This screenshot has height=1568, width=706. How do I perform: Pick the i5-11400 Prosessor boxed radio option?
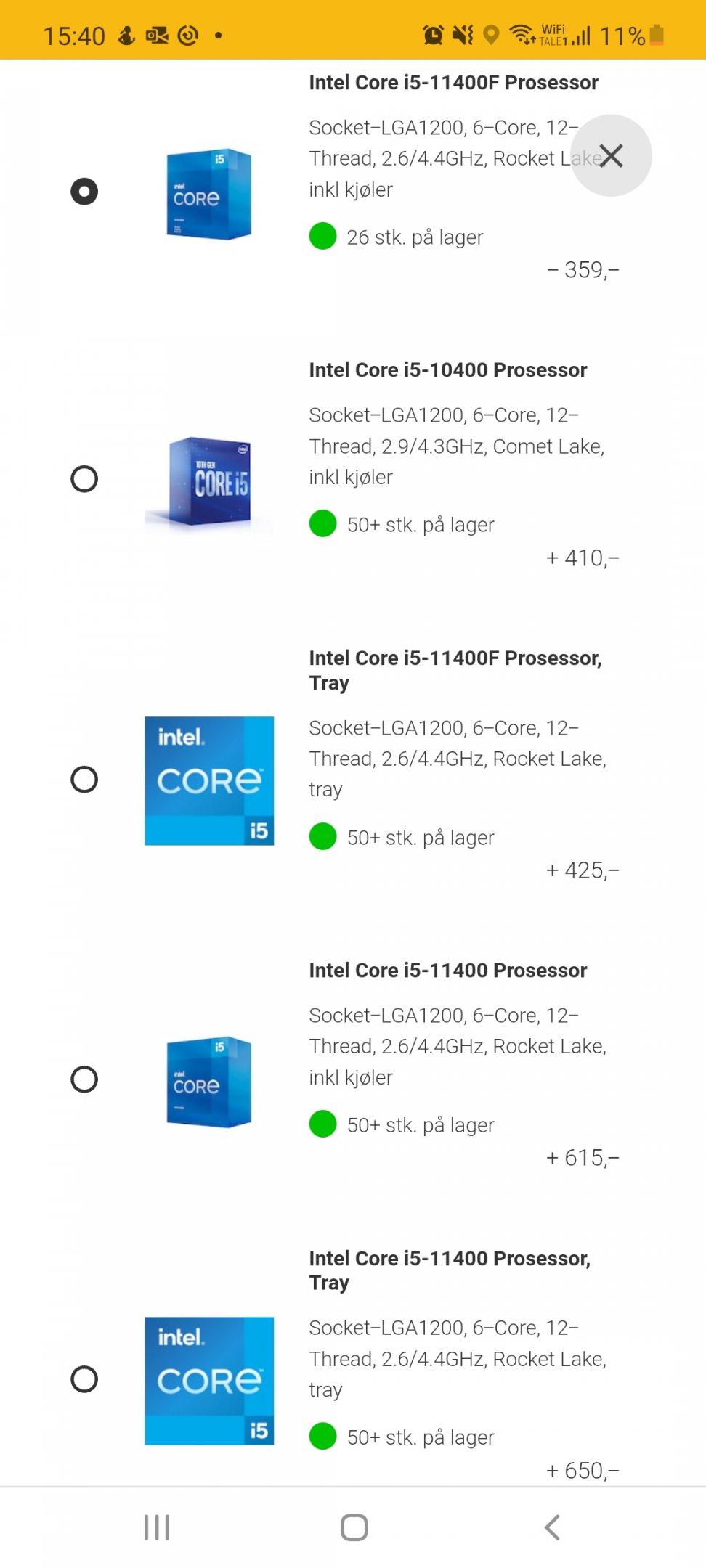pos(84,1079)
